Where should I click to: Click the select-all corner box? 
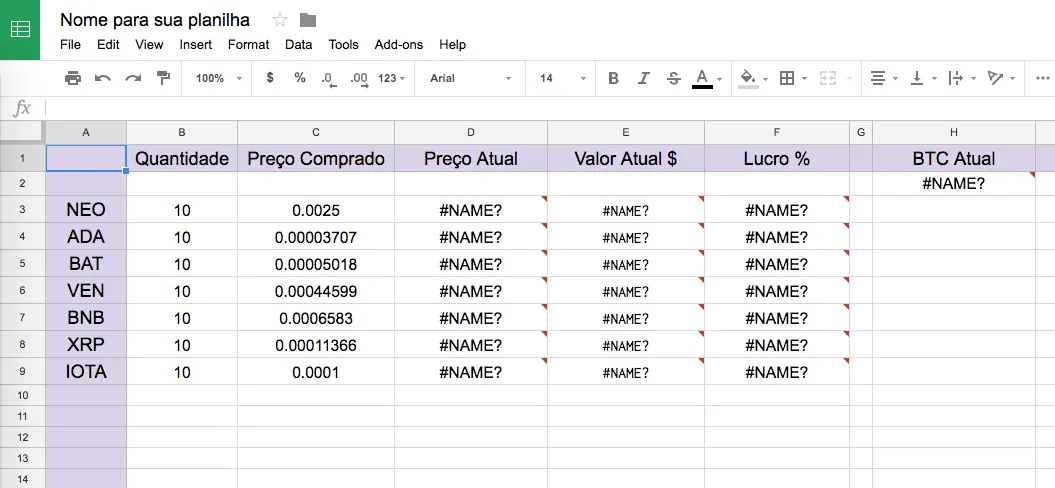pos(22,133)
